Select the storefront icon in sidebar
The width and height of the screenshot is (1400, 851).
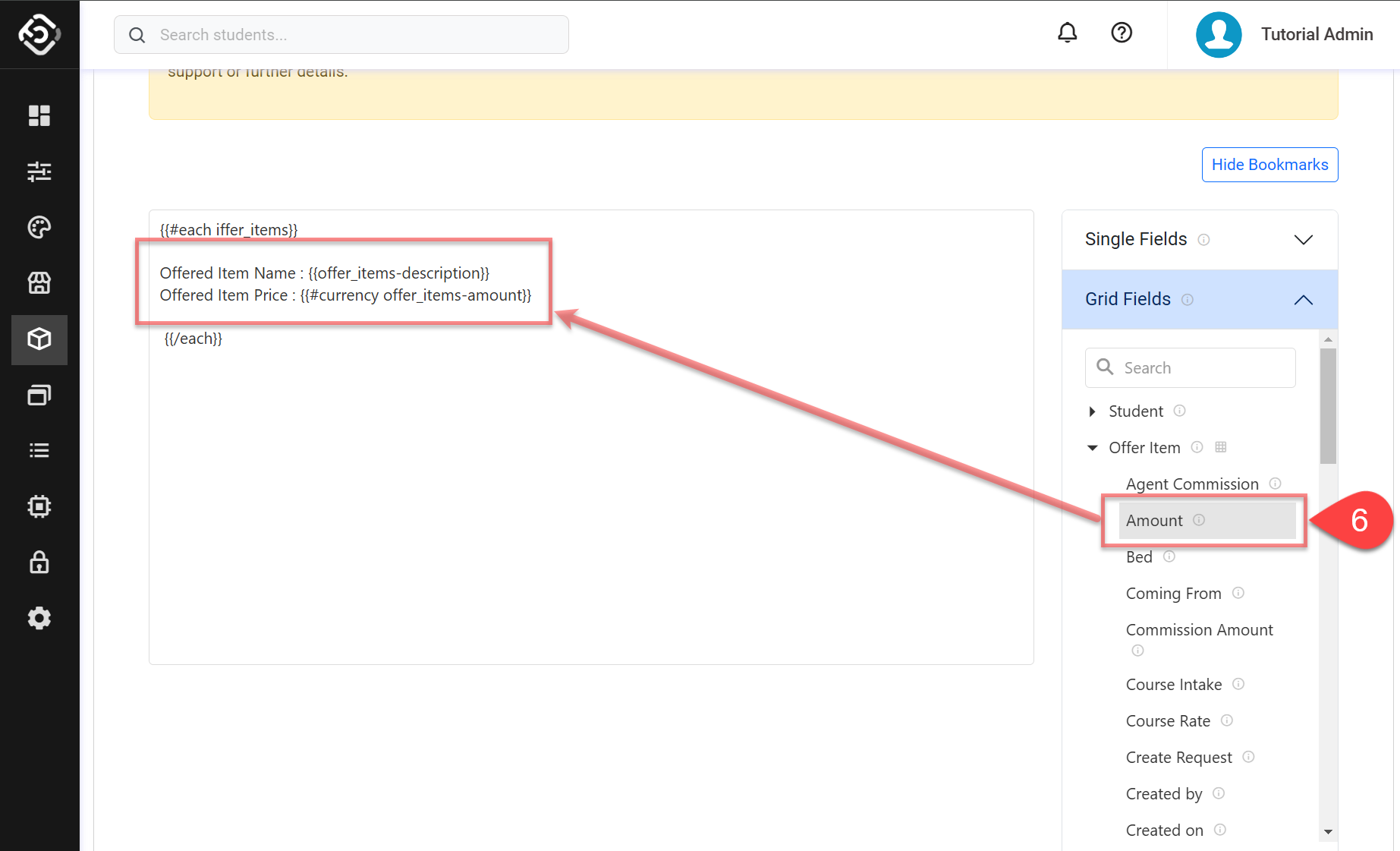coord(39,283)
